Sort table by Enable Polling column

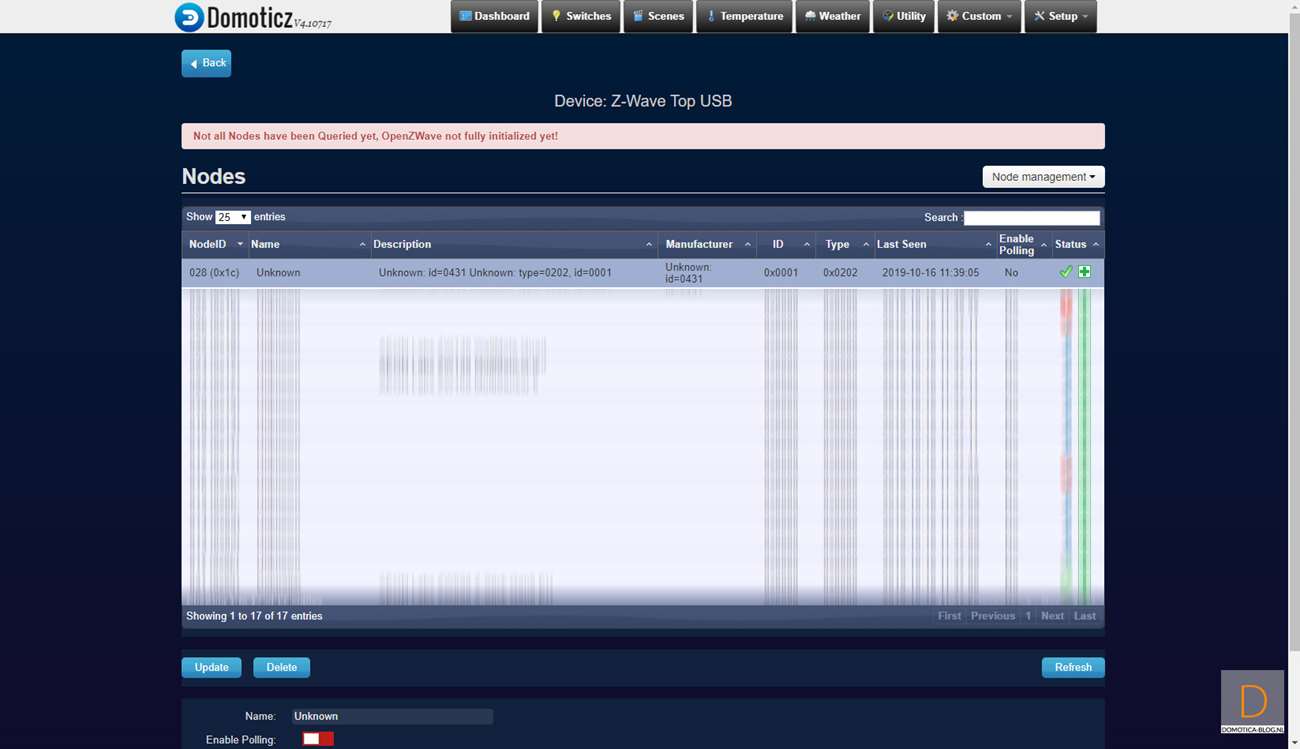[x=1023, y=244]
